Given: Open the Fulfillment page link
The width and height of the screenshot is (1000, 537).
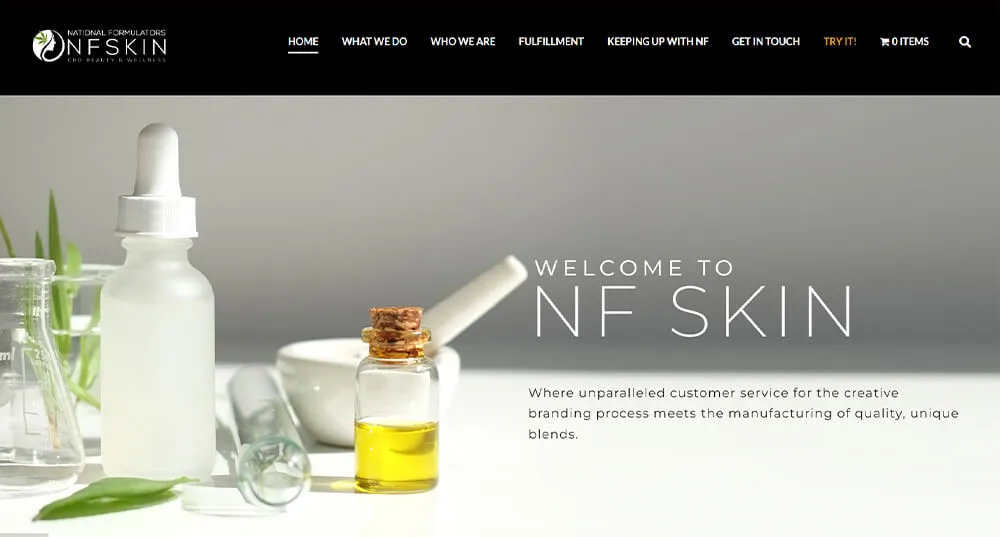Looking at the screenshot, I should [551, 41].
